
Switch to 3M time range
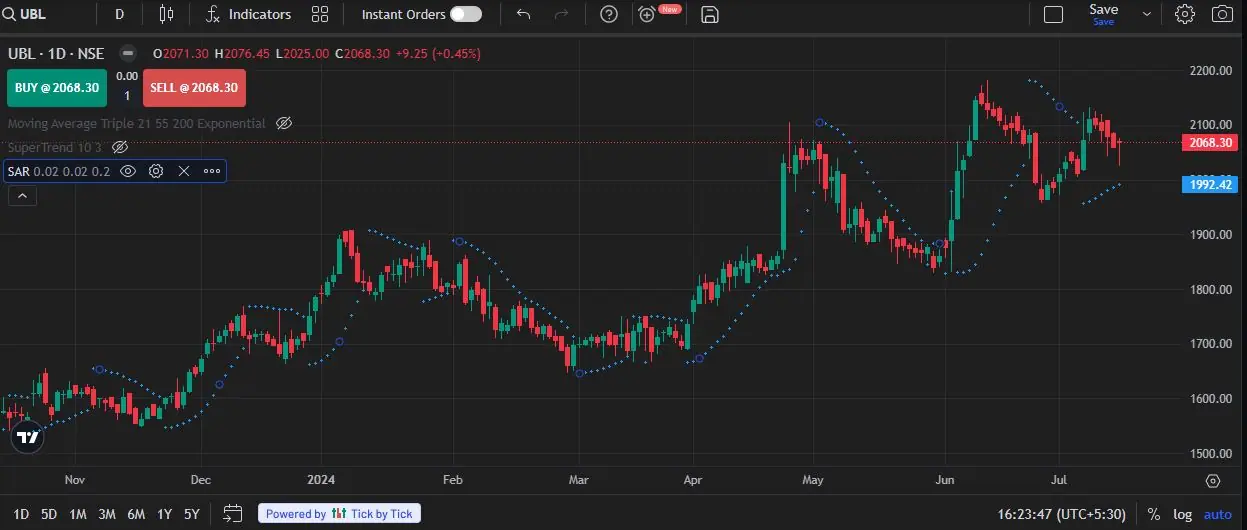coord(107,514)
